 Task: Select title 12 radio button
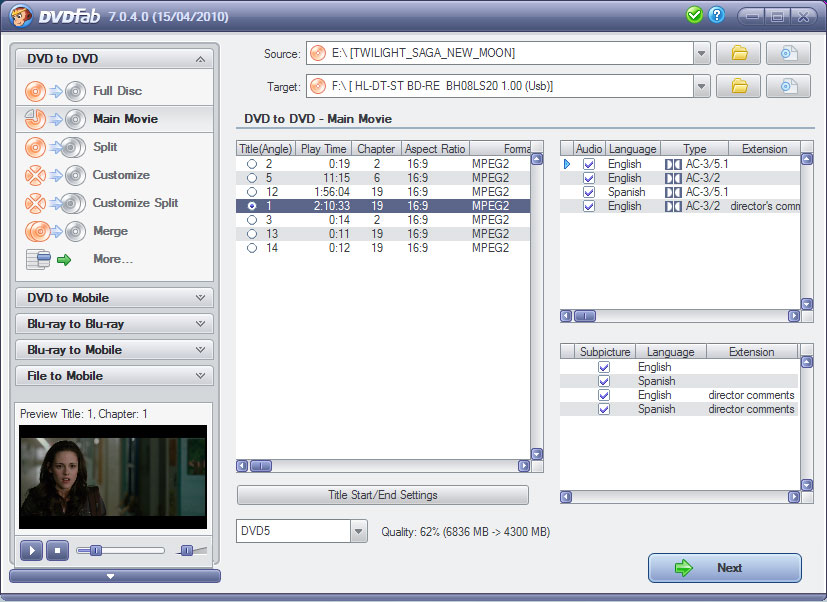click(252, 192)
